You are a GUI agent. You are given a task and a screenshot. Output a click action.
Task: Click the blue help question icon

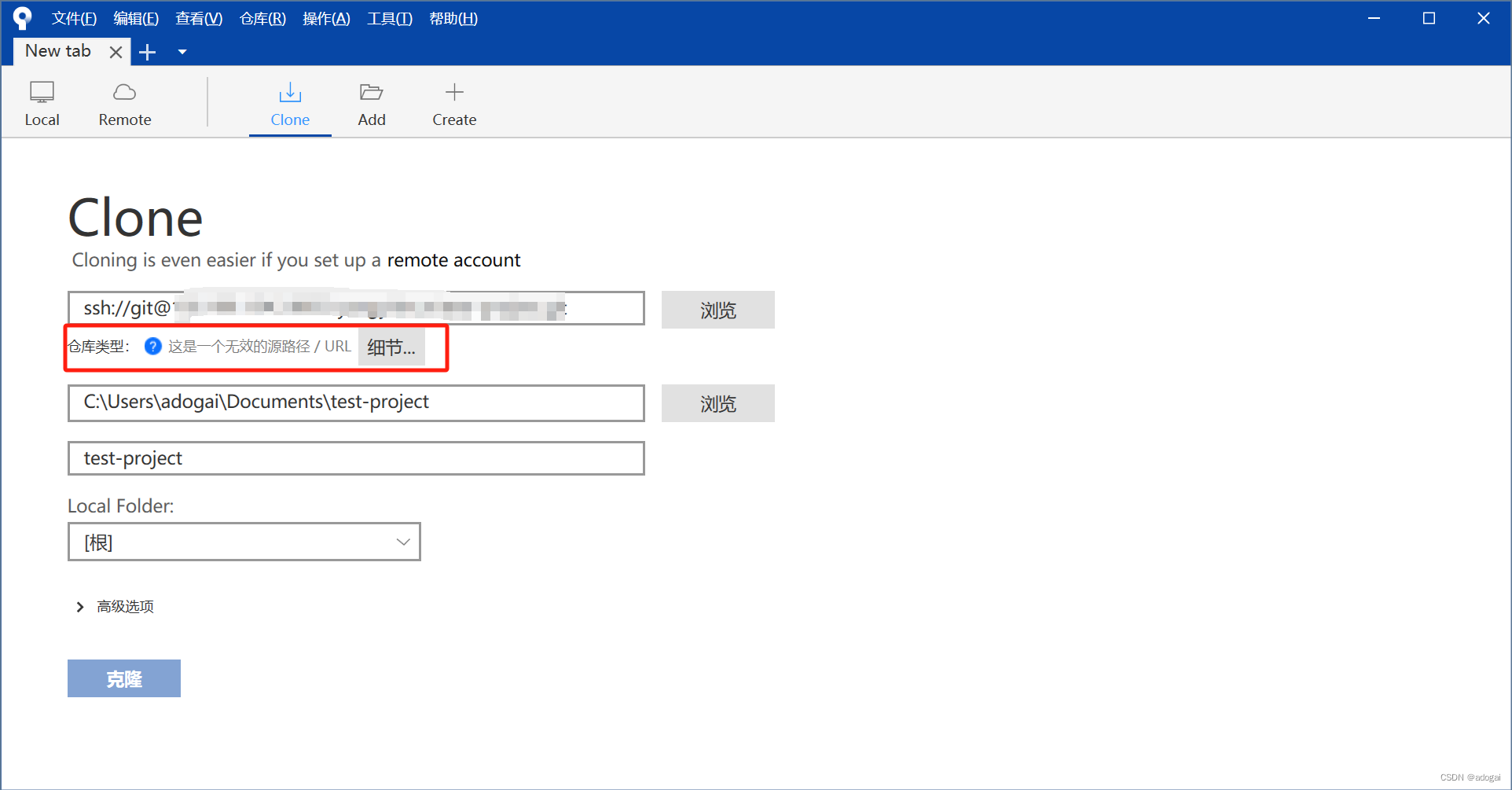153,346
